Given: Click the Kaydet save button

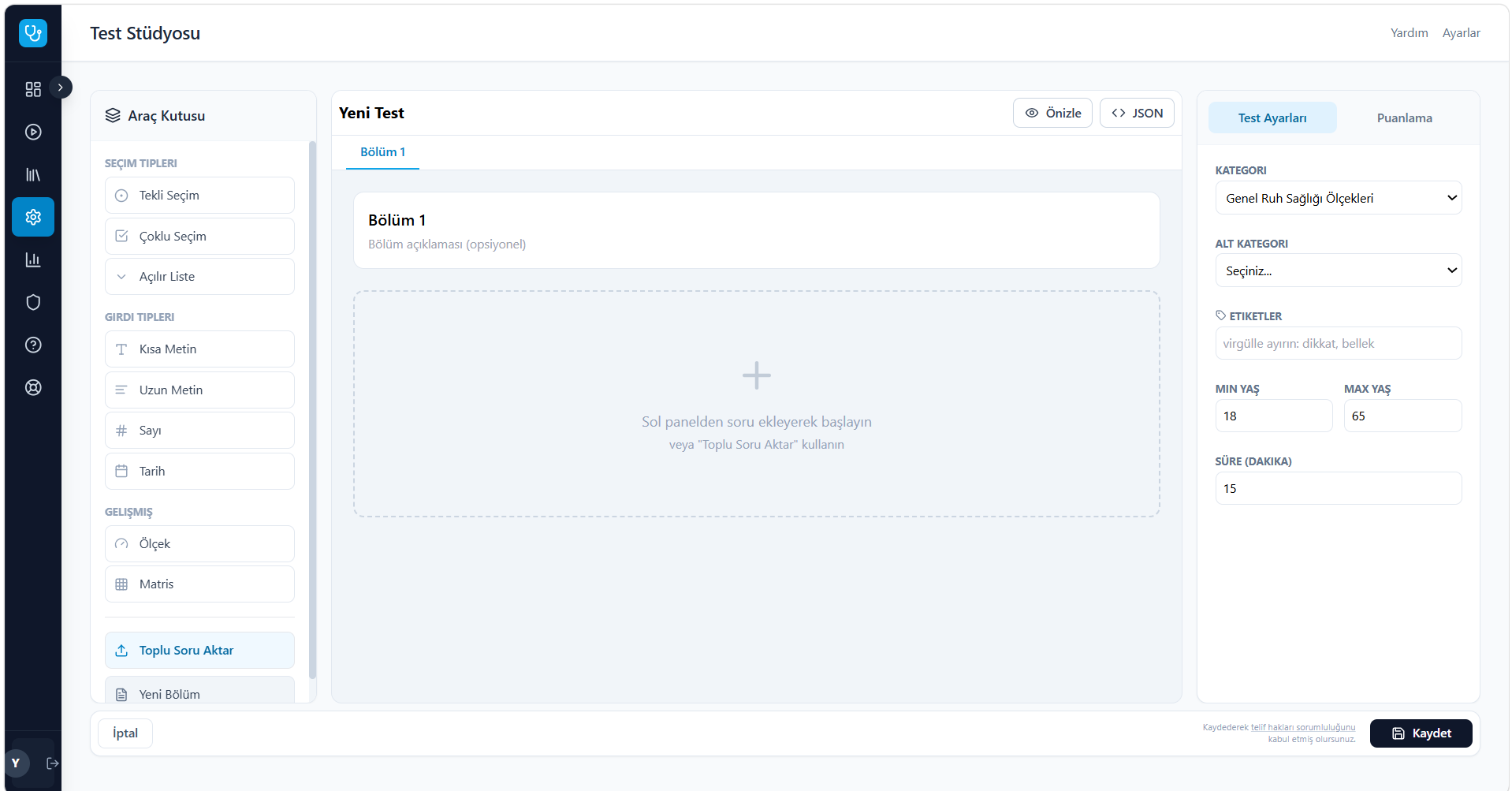Looking at the screenshot, I should tap(1421, 733).
